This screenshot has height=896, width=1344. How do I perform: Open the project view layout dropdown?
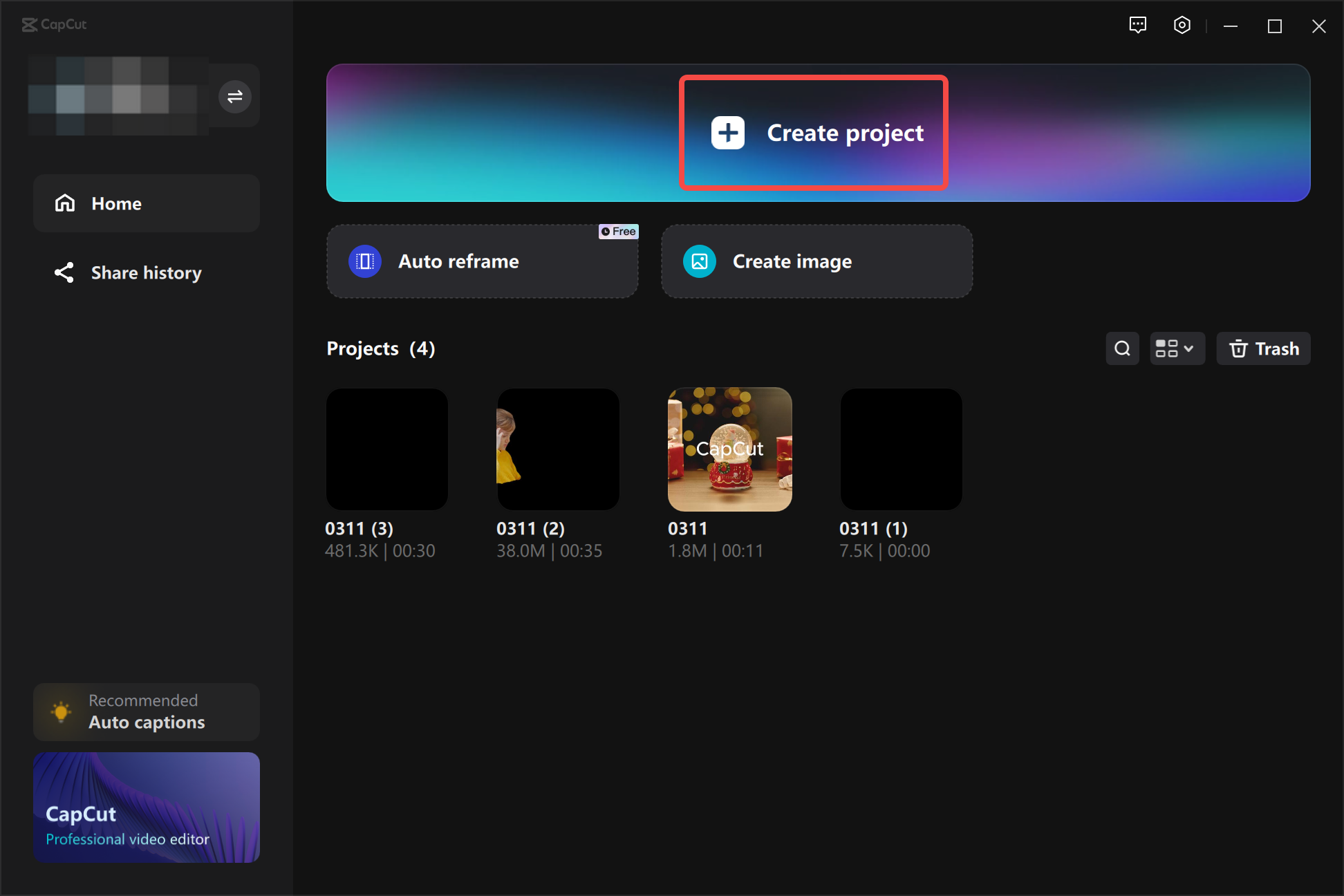(x=1177, y=348)
